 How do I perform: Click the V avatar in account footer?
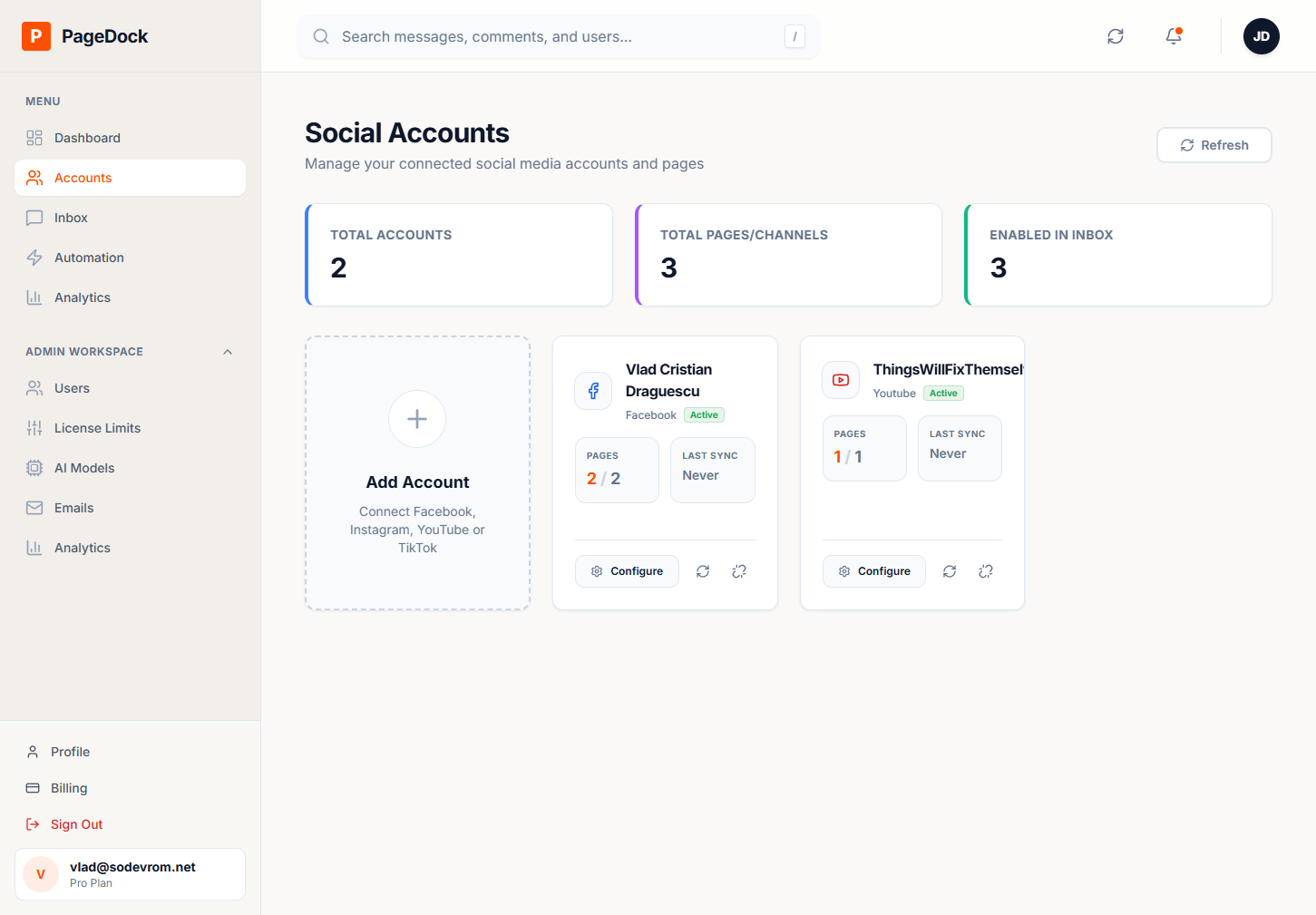coord(41,874)
